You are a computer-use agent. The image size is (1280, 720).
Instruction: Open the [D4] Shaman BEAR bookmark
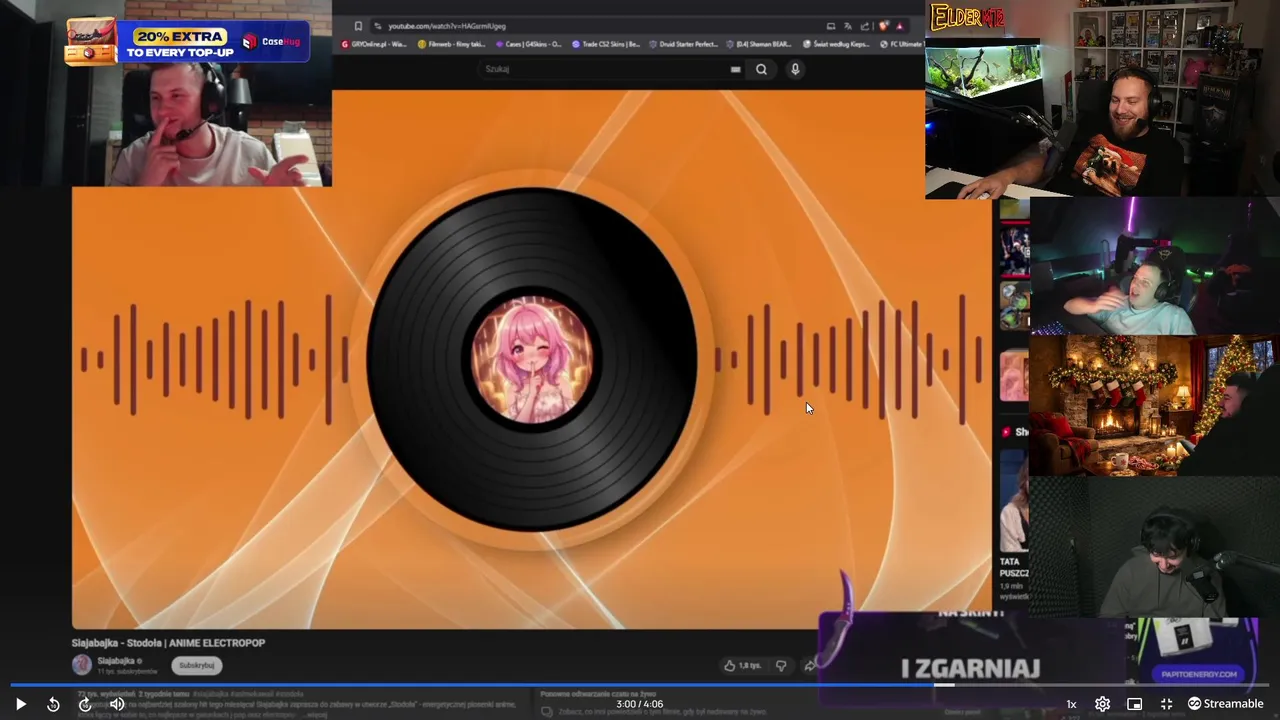click(x=761, y=44)
